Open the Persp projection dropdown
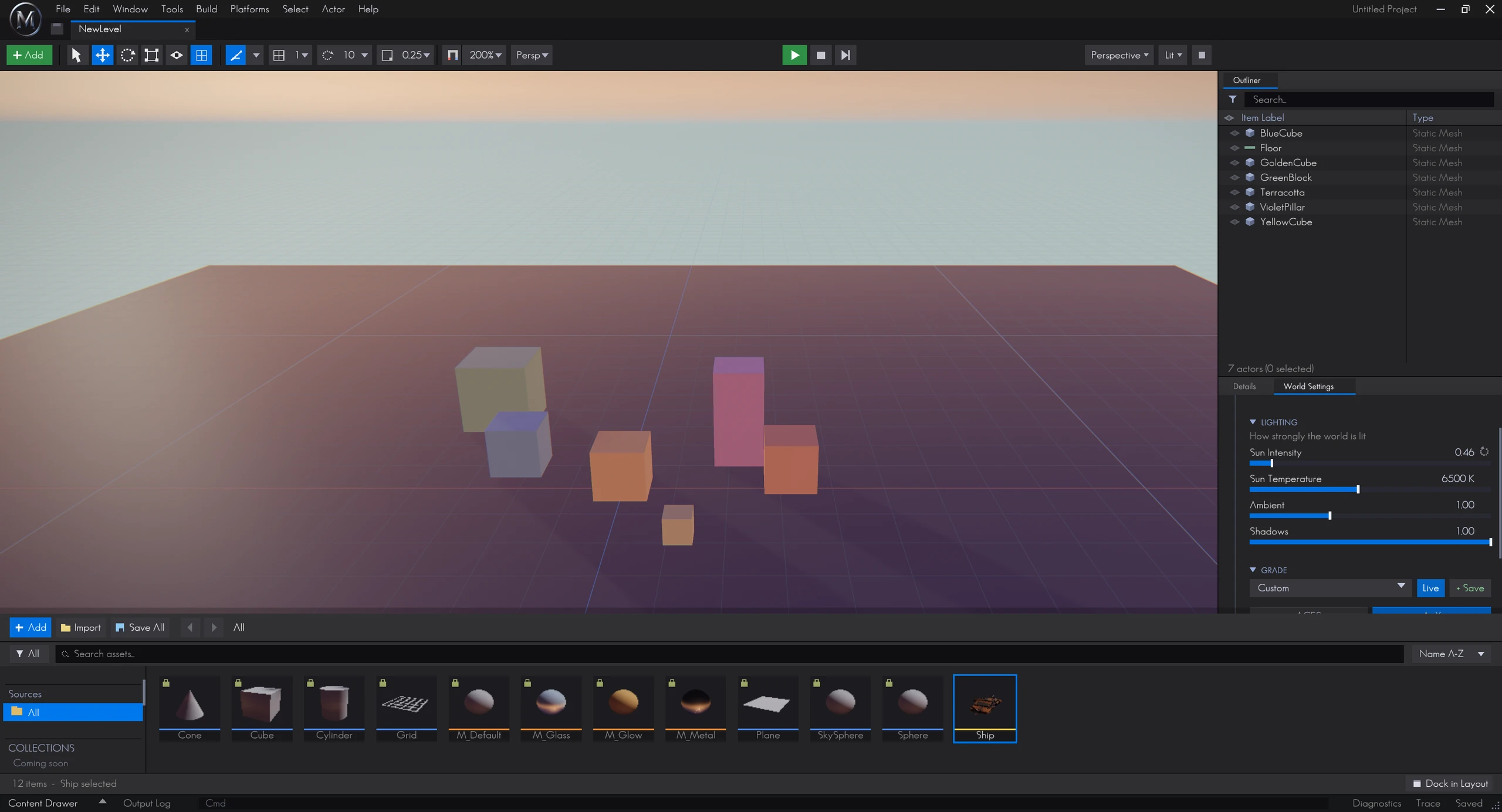1502x812 pixels. coord(532,55)
